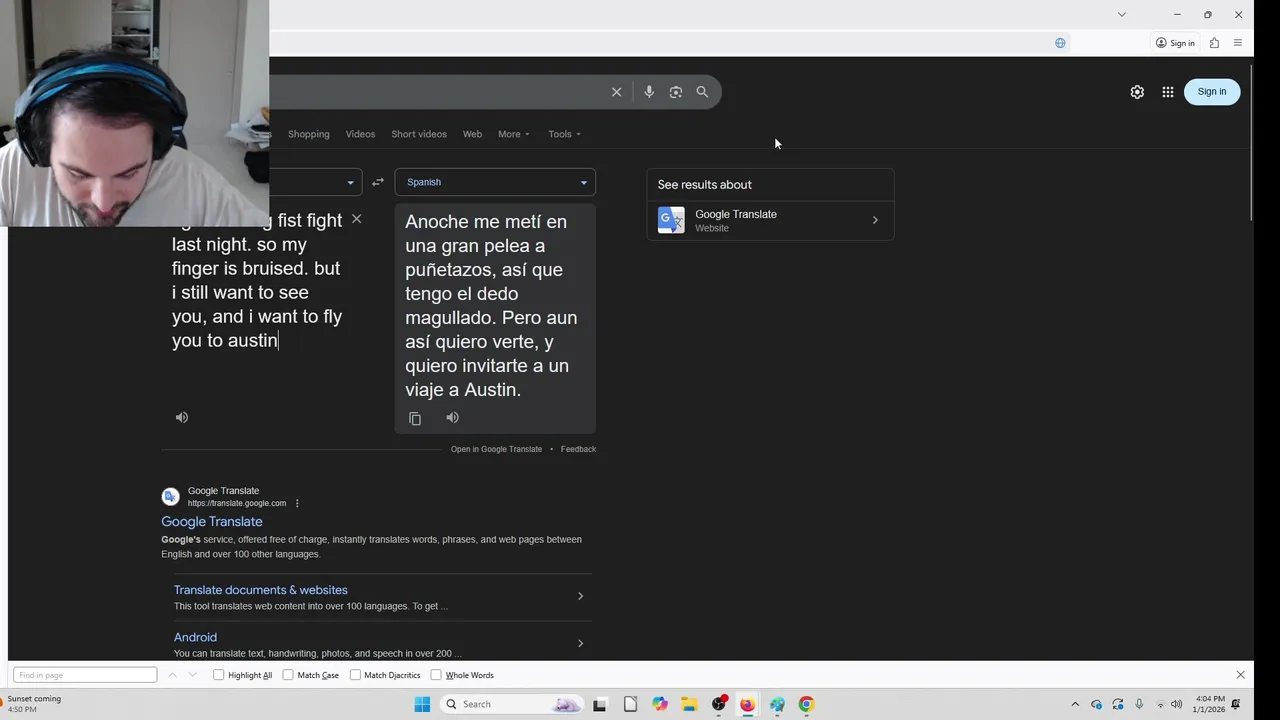Click inside the English source text area
Screen dimensions: 1280x720
pyautogui.click(x=257, y=292)
